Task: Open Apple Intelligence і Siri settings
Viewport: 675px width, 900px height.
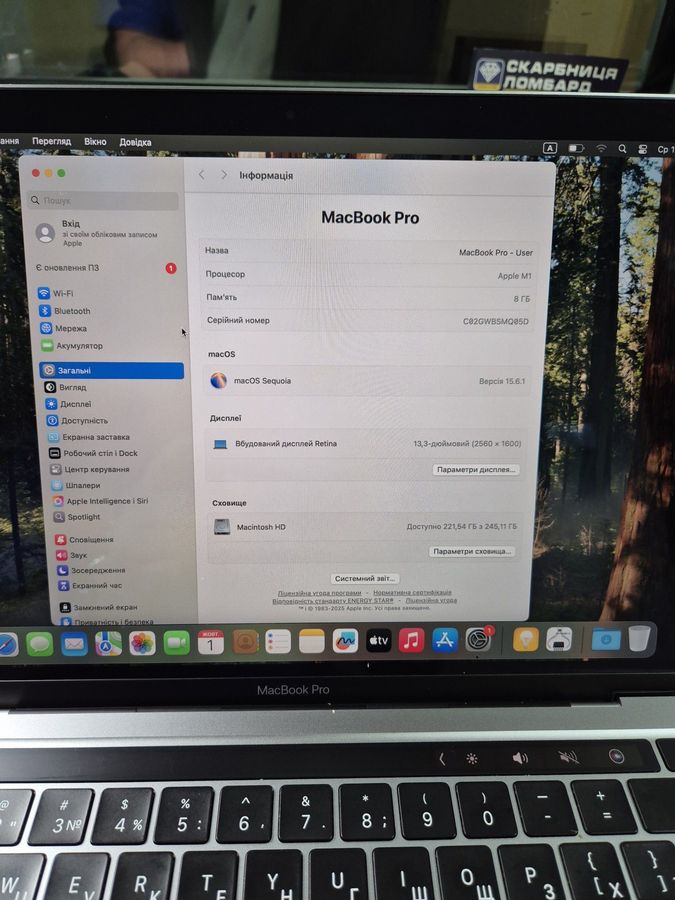Action: 106,501
